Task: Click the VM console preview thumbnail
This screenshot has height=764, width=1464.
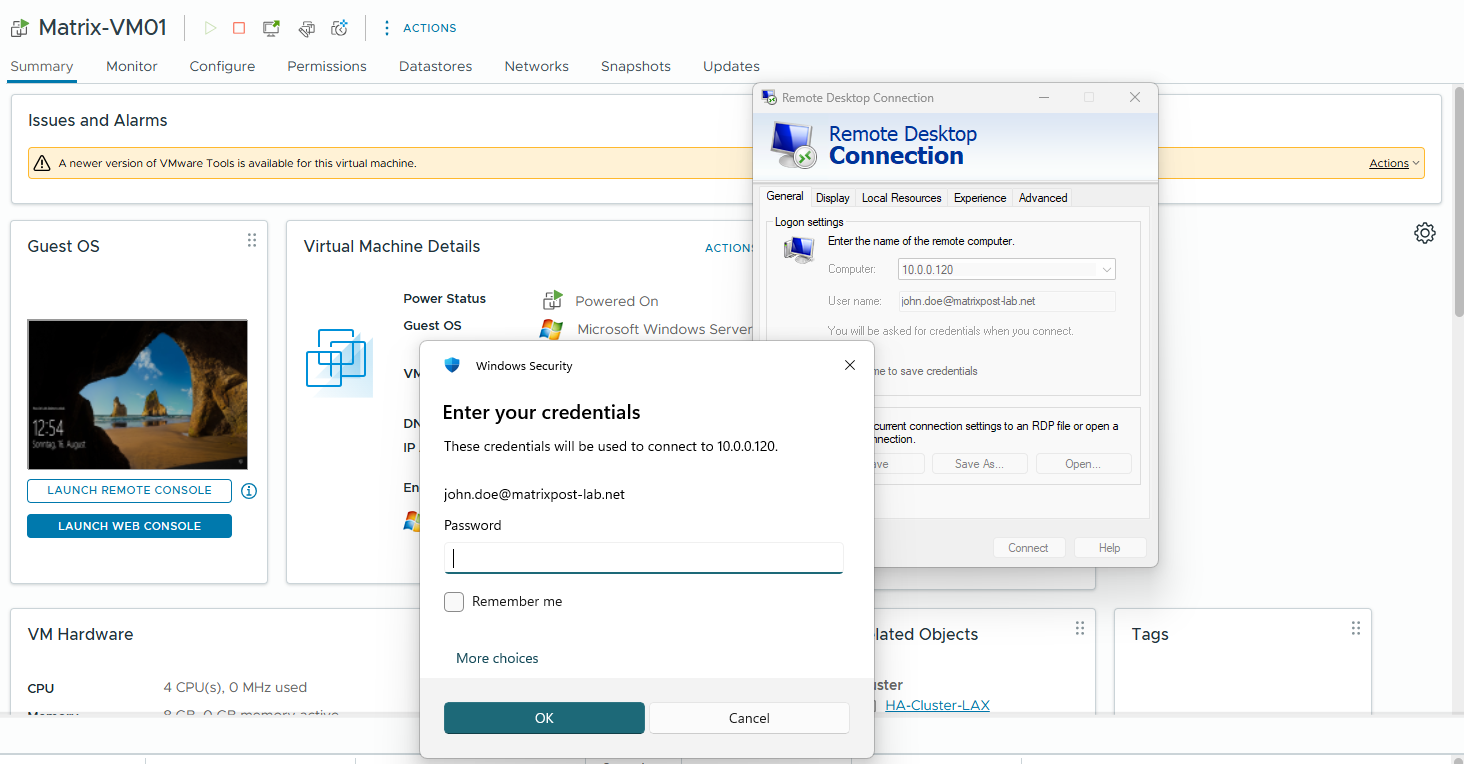Action: (x=137, y=394)
